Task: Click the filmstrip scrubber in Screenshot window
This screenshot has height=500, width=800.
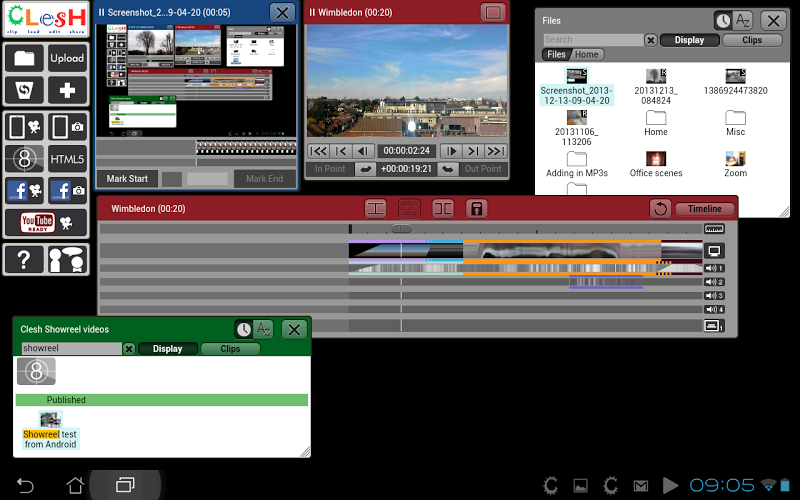Action: (x=246, y=147)
